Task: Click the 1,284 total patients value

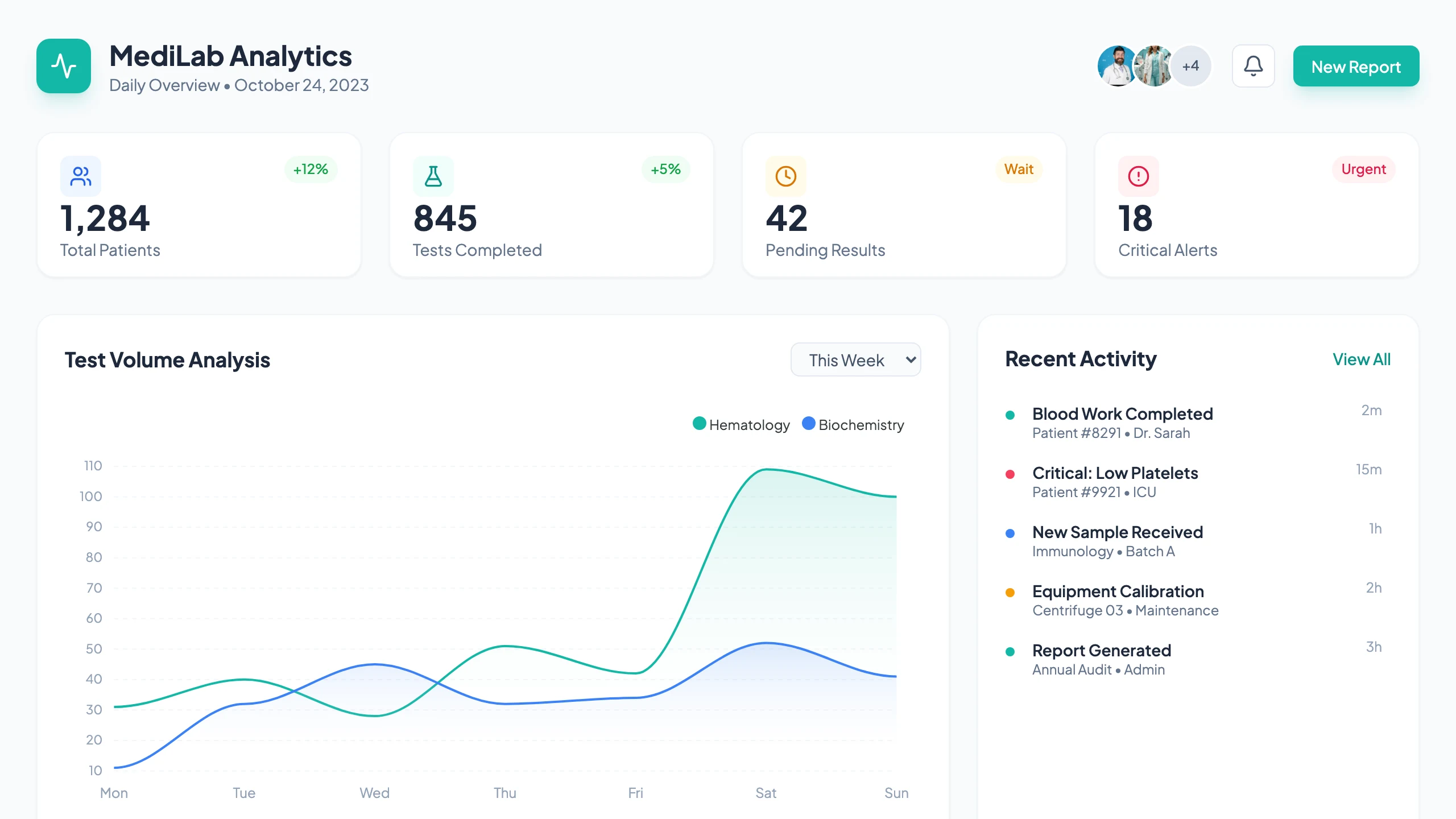Action: pos(105,219)
